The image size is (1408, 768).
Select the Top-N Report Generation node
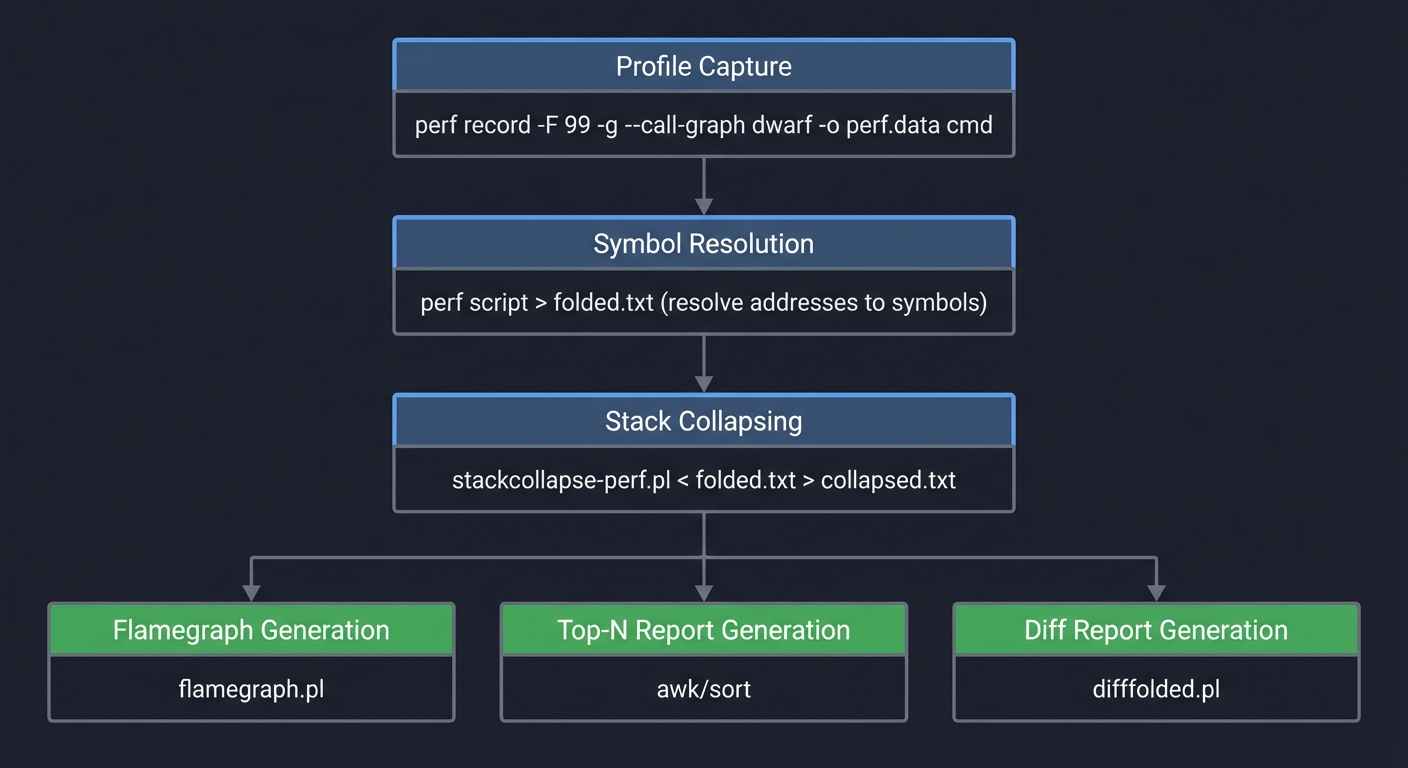tap(703, 629)
